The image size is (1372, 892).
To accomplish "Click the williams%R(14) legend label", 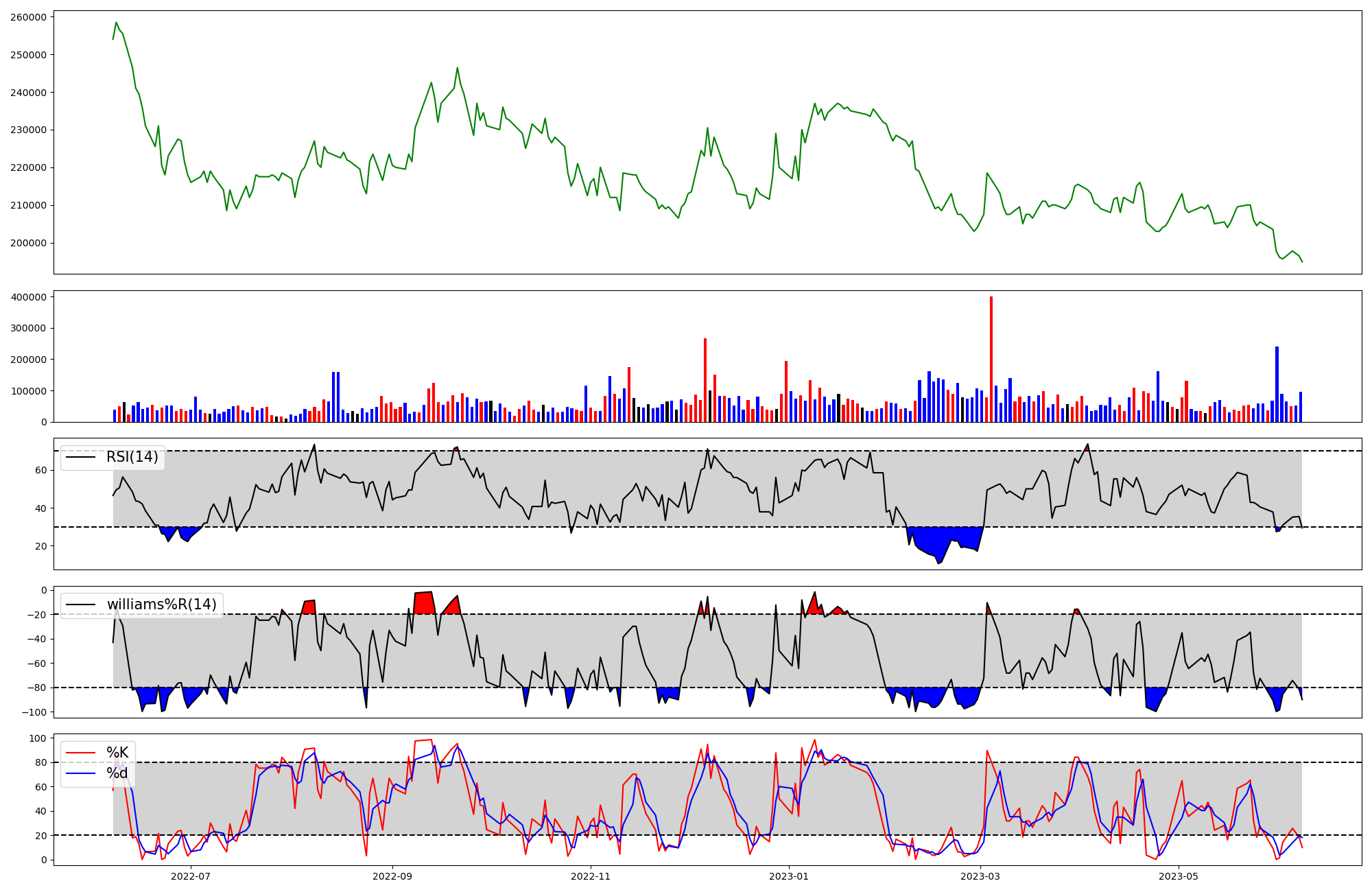I will (x=161, y=605).
